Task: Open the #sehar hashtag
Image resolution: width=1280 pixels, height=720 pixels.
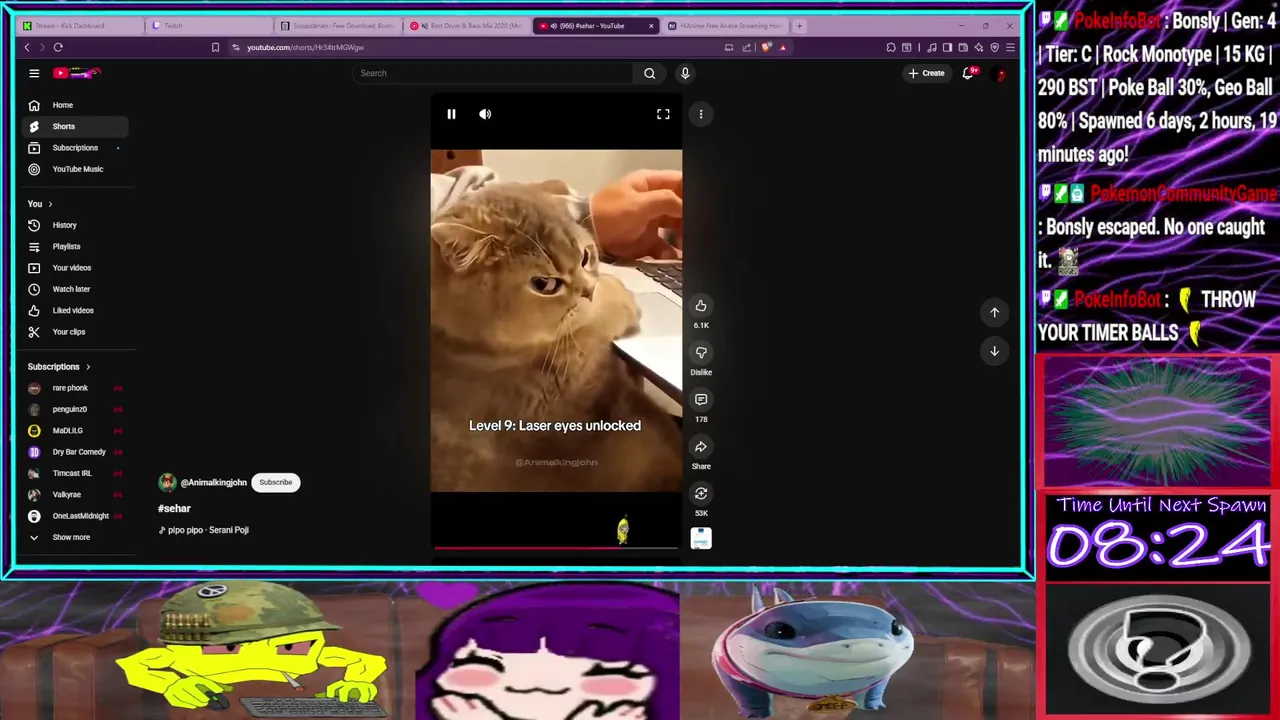Action: (x=174, y=508)
